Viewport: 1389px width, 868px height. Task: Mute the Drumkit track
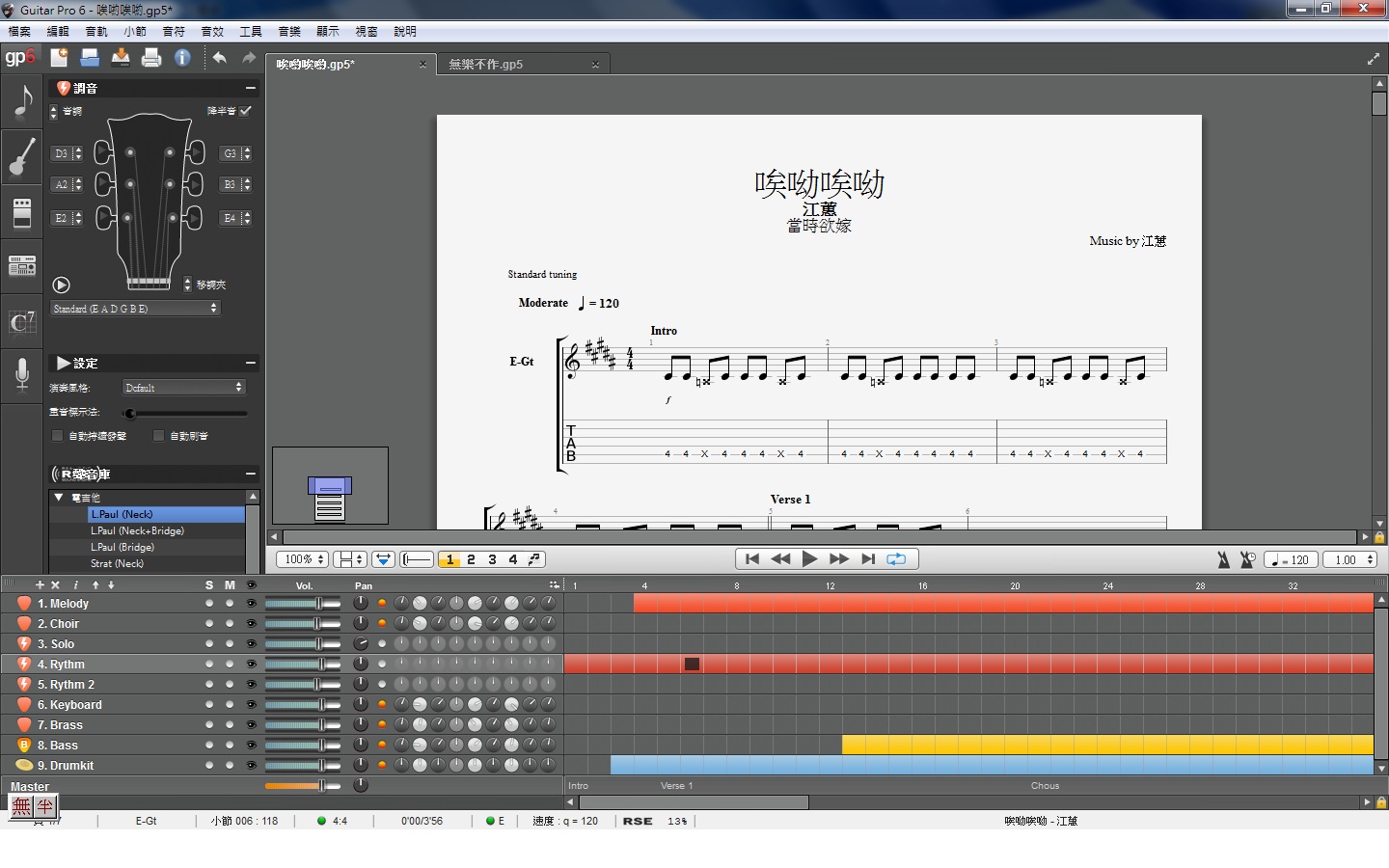tap(230, 766)
